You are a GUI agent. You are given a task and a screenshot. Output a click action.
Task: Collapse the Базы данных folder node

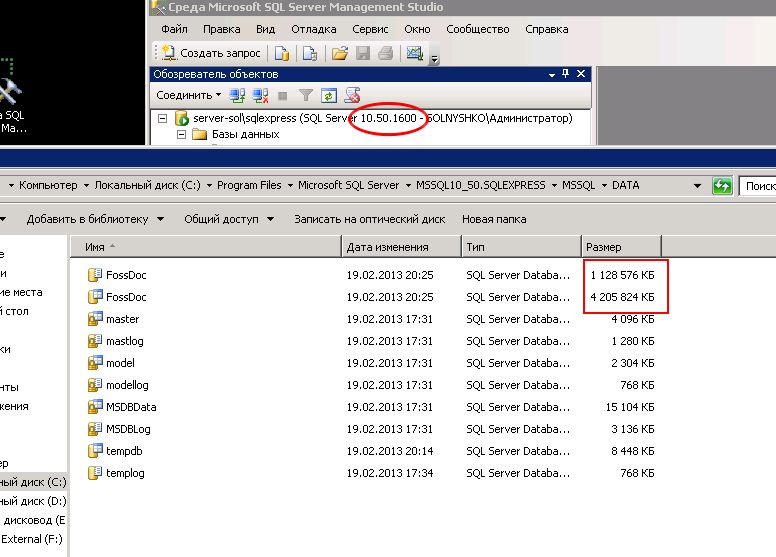coord(181,134)
